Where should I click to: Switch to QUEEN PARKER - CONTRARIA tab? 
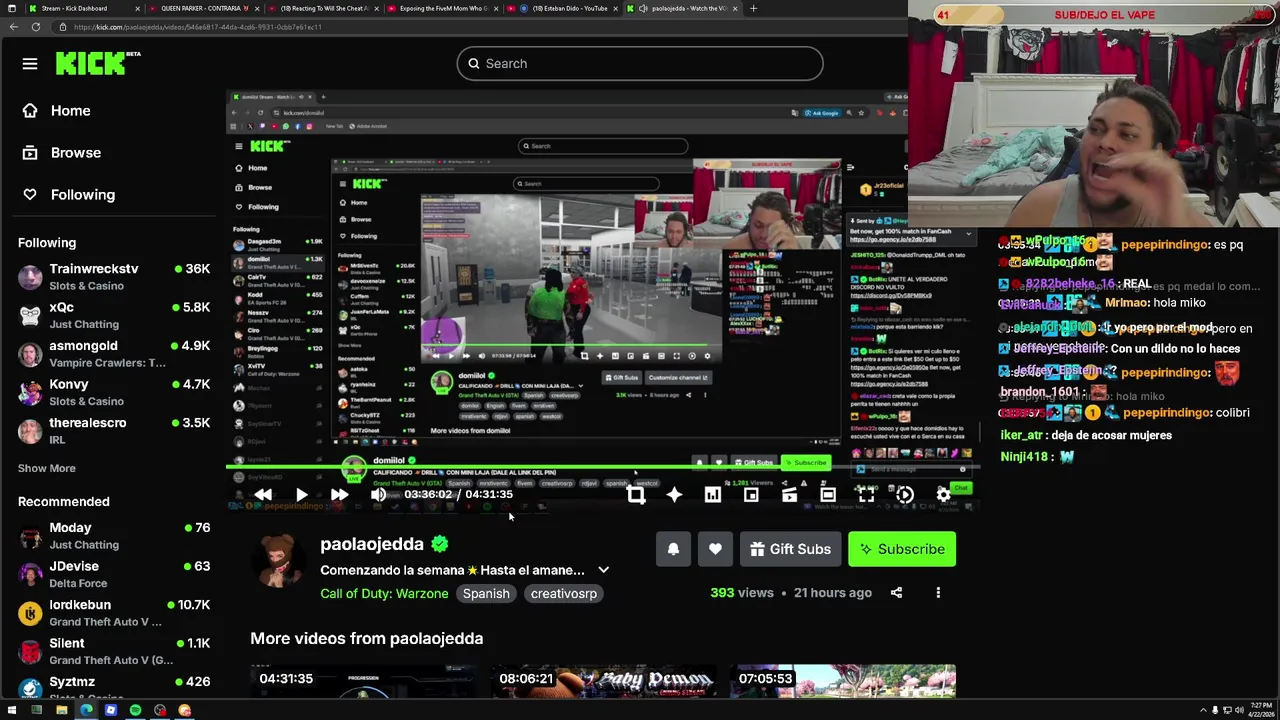click(x=204, y=8)
